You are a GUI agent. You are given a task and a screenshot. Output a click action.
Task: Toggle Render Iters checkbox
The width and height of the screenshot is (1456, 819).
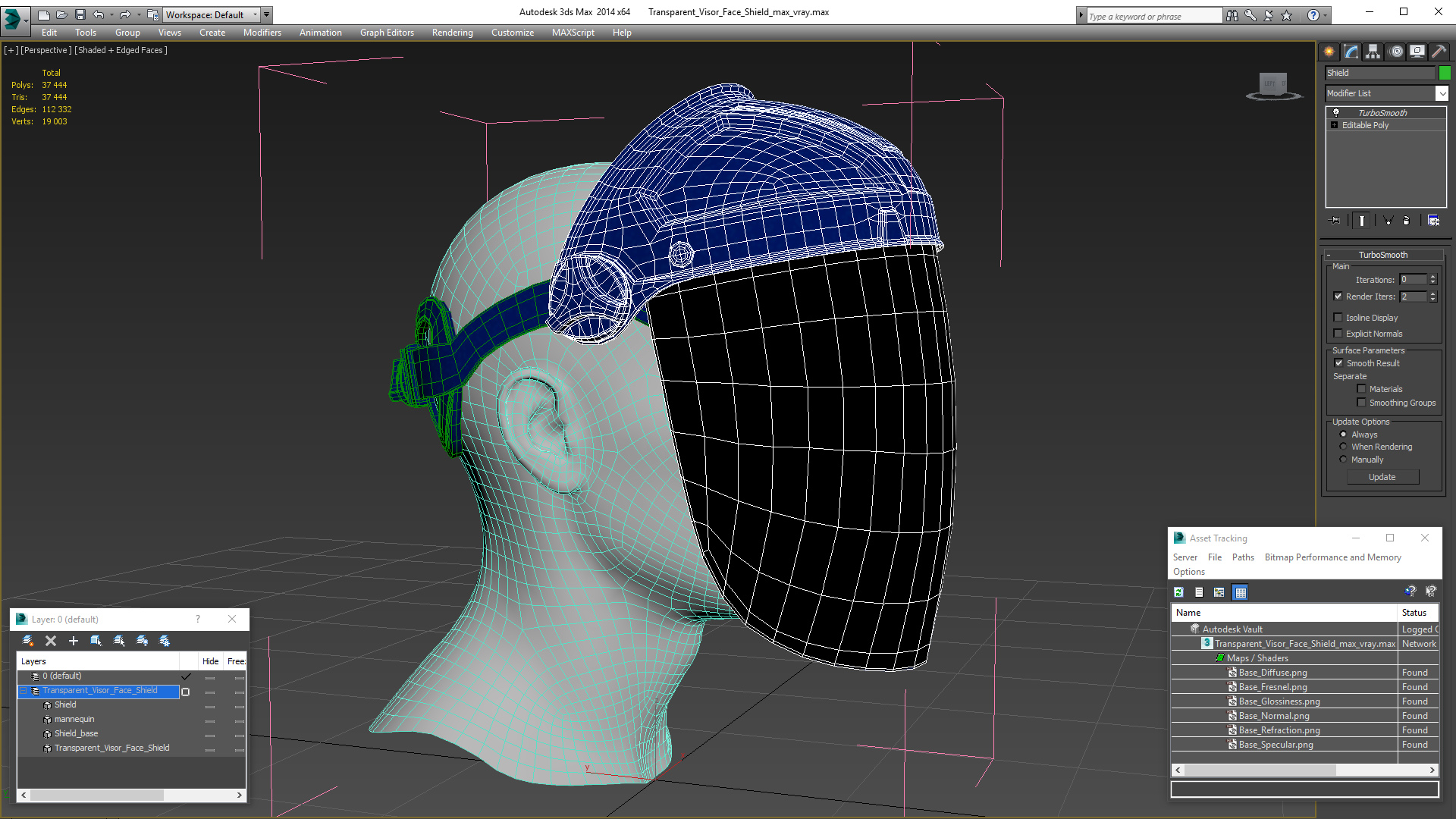[x=1338, y=297]
